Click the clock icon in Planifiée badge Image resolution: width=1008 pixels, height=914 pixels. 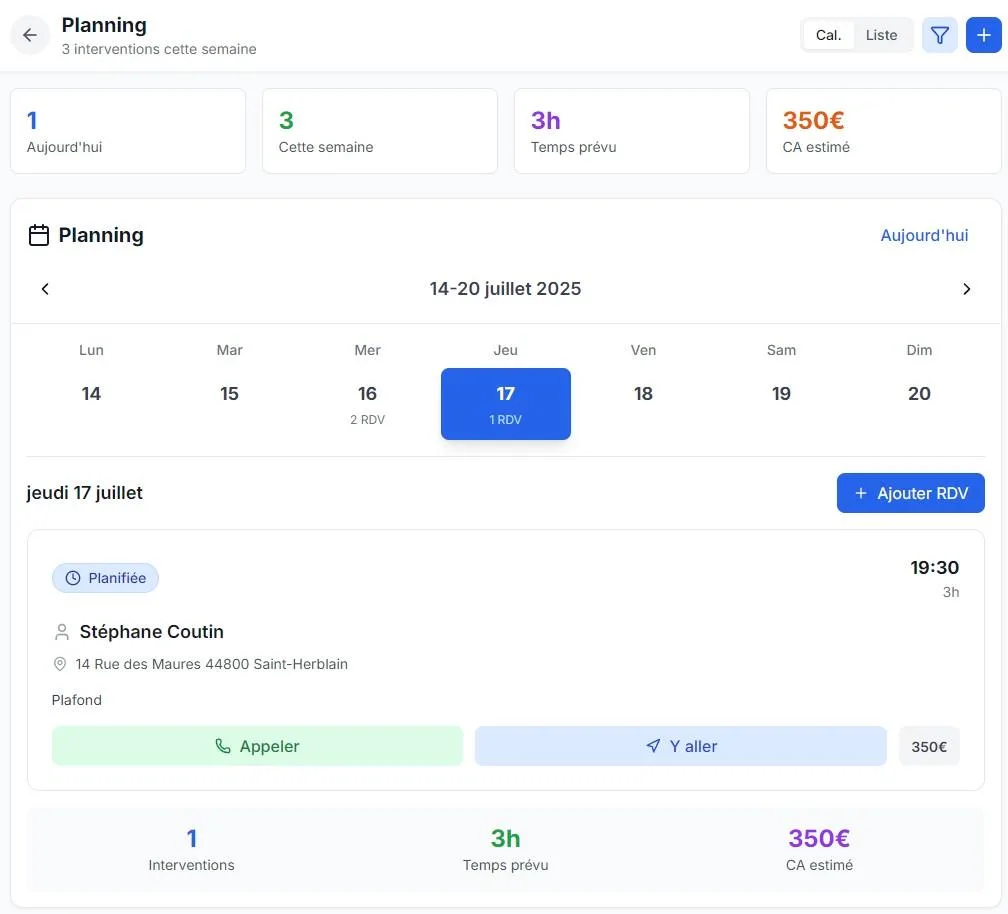[x=73, y=578]
